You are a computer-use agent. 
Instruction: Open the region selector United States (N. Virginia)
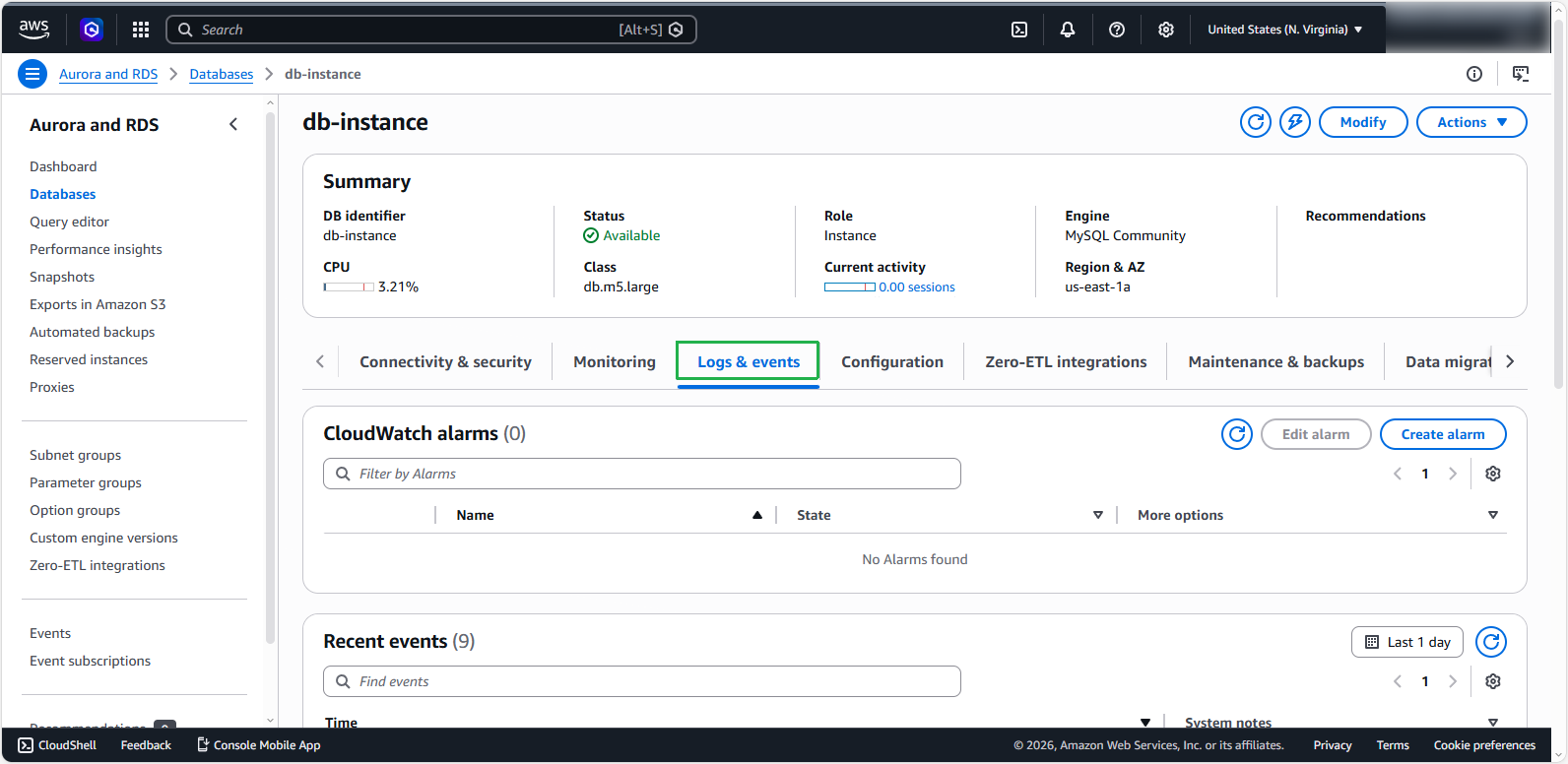click(1285, 30)
